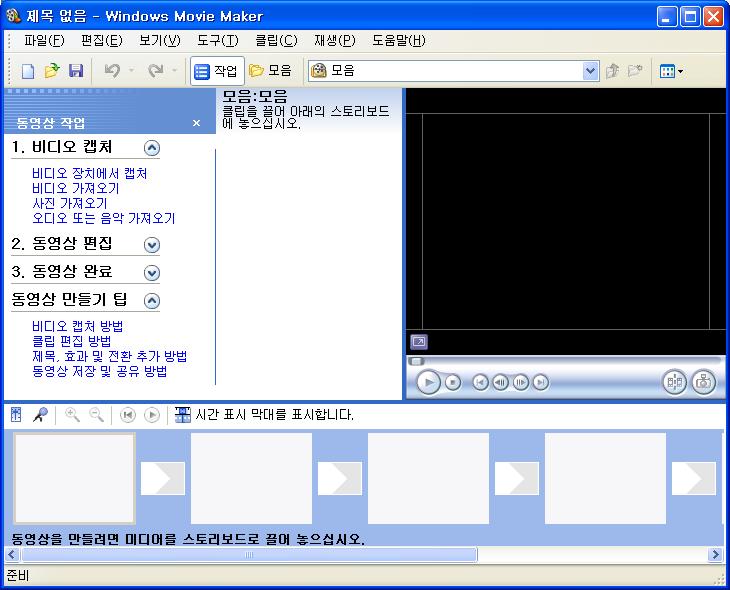Image resolution: width=730 pixels, height=590 pixels.
Task: Open project using folder toolbar icon
Action: pyautogui.click(x=52, y=71)
